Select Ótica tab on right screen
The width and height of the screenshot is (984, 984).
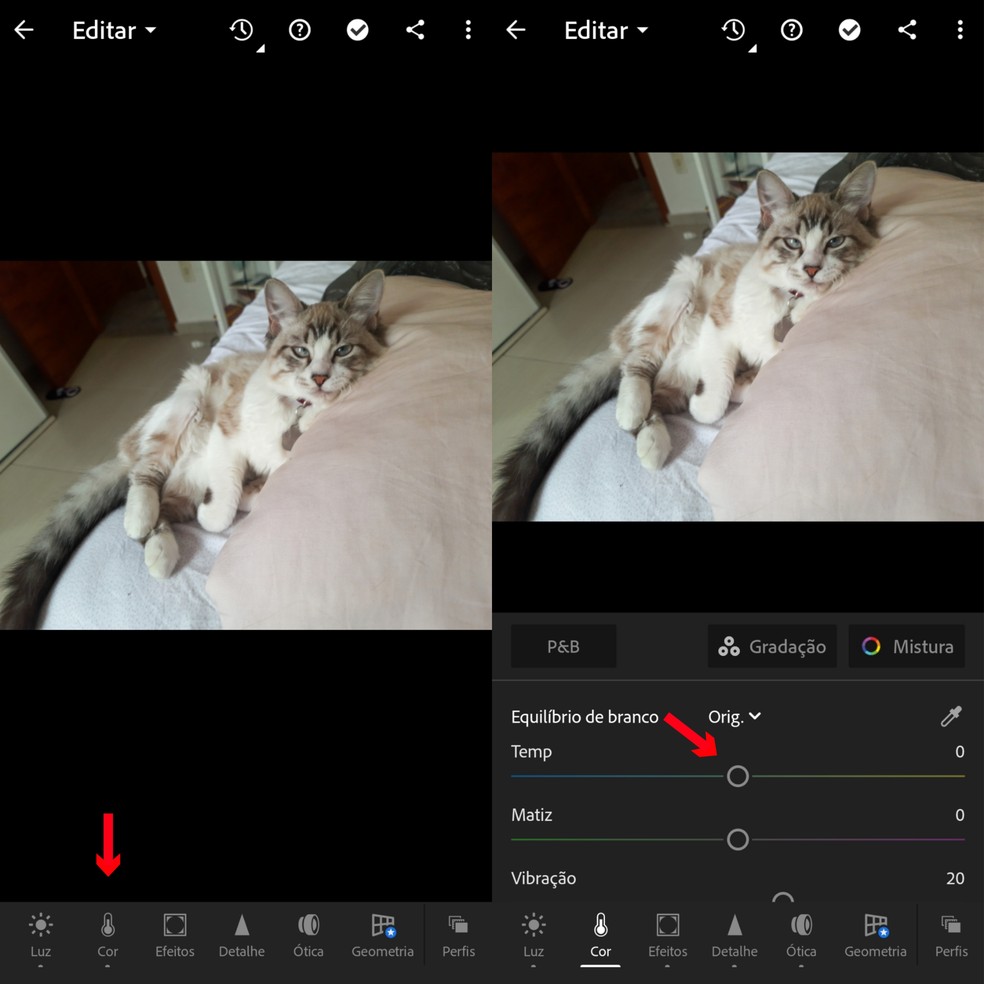[801, 935]
